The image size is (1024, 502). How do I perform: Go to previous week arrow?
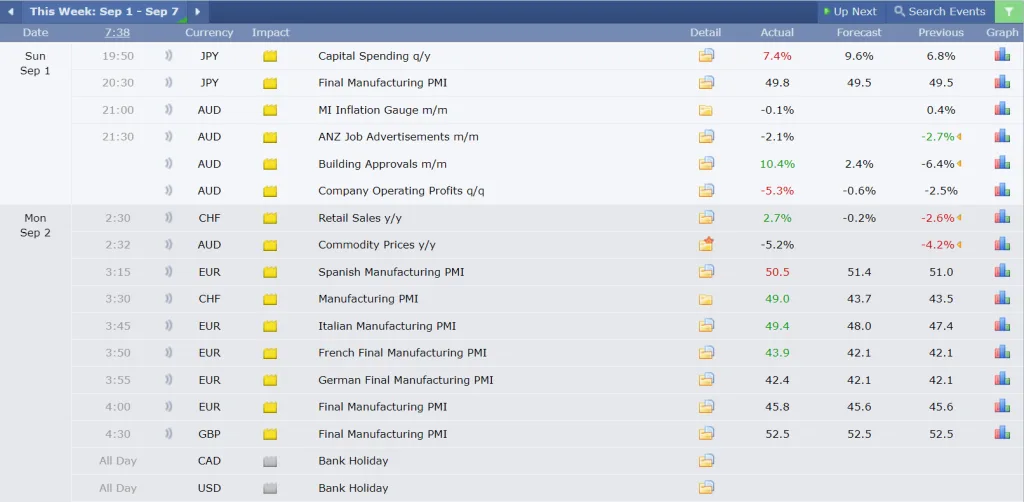[12, 12]
